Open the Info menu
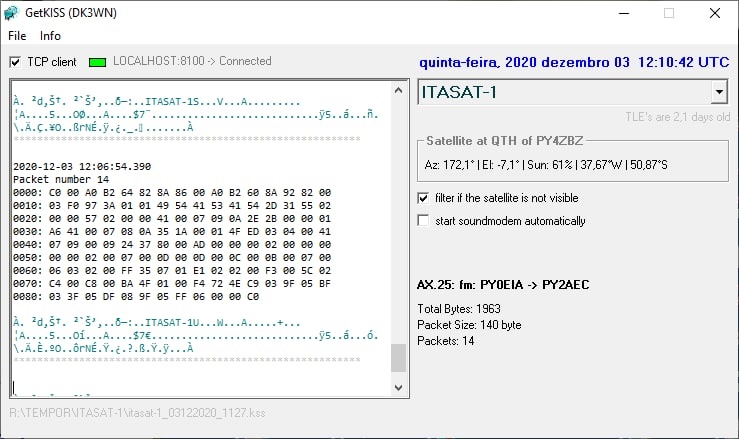The width and height of the screenshot is (739, 439). [50, 36]
